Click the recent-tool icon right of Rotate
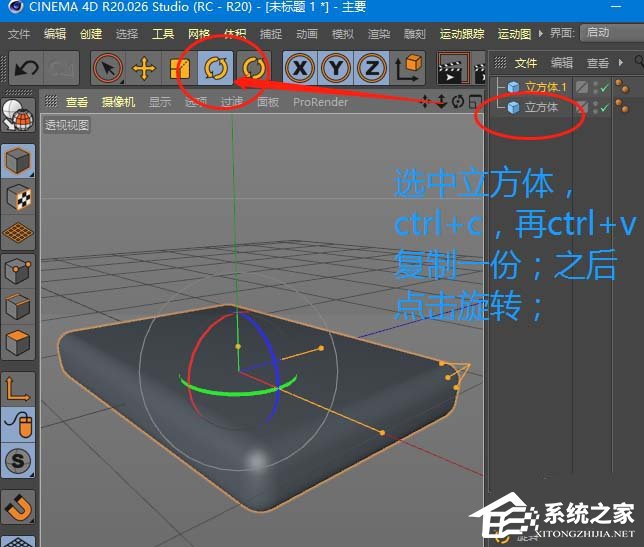 (253, 68)
